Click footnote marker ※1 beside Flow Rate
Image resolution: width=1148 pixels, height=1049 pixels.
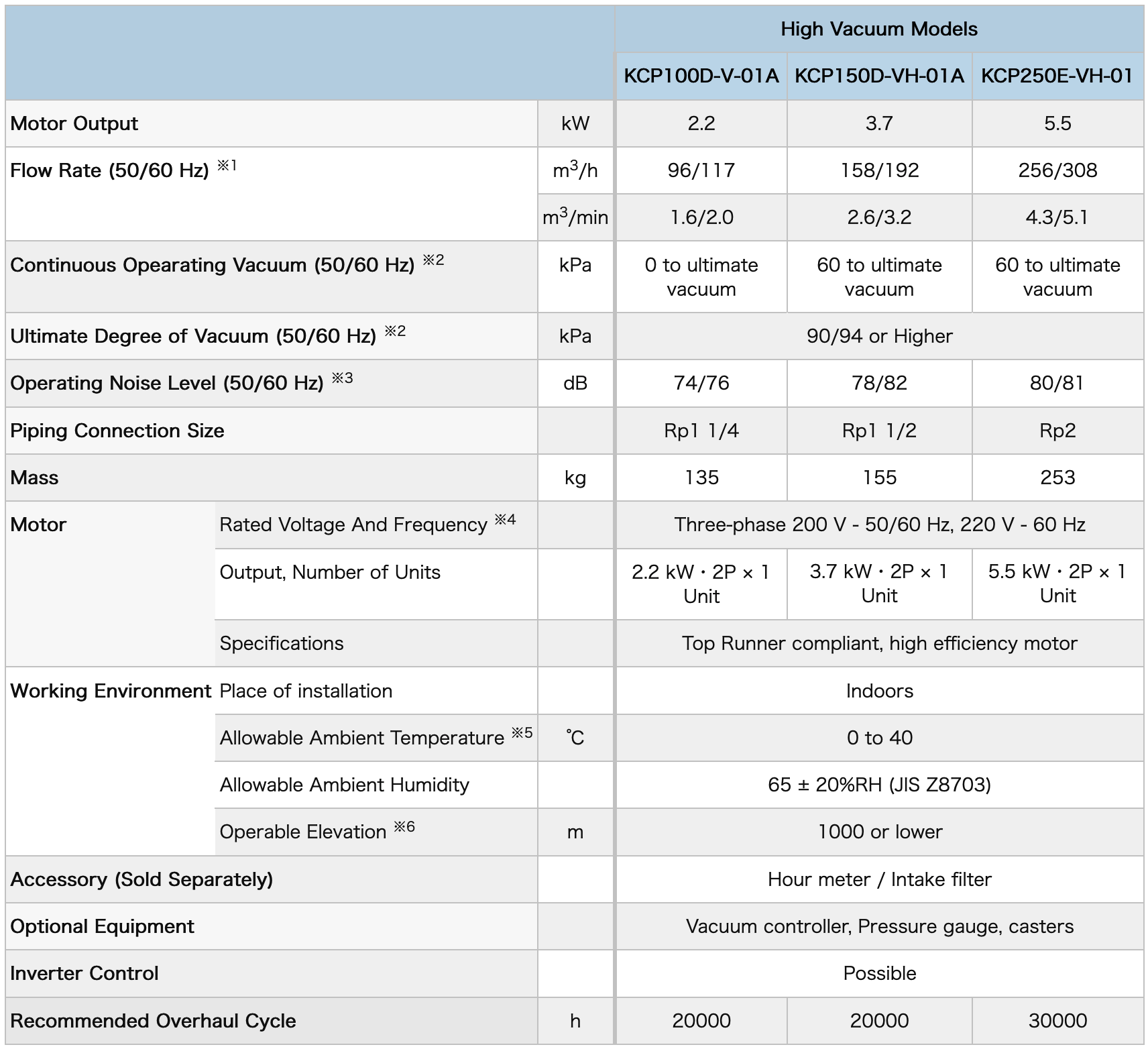(x=227, y=165)
